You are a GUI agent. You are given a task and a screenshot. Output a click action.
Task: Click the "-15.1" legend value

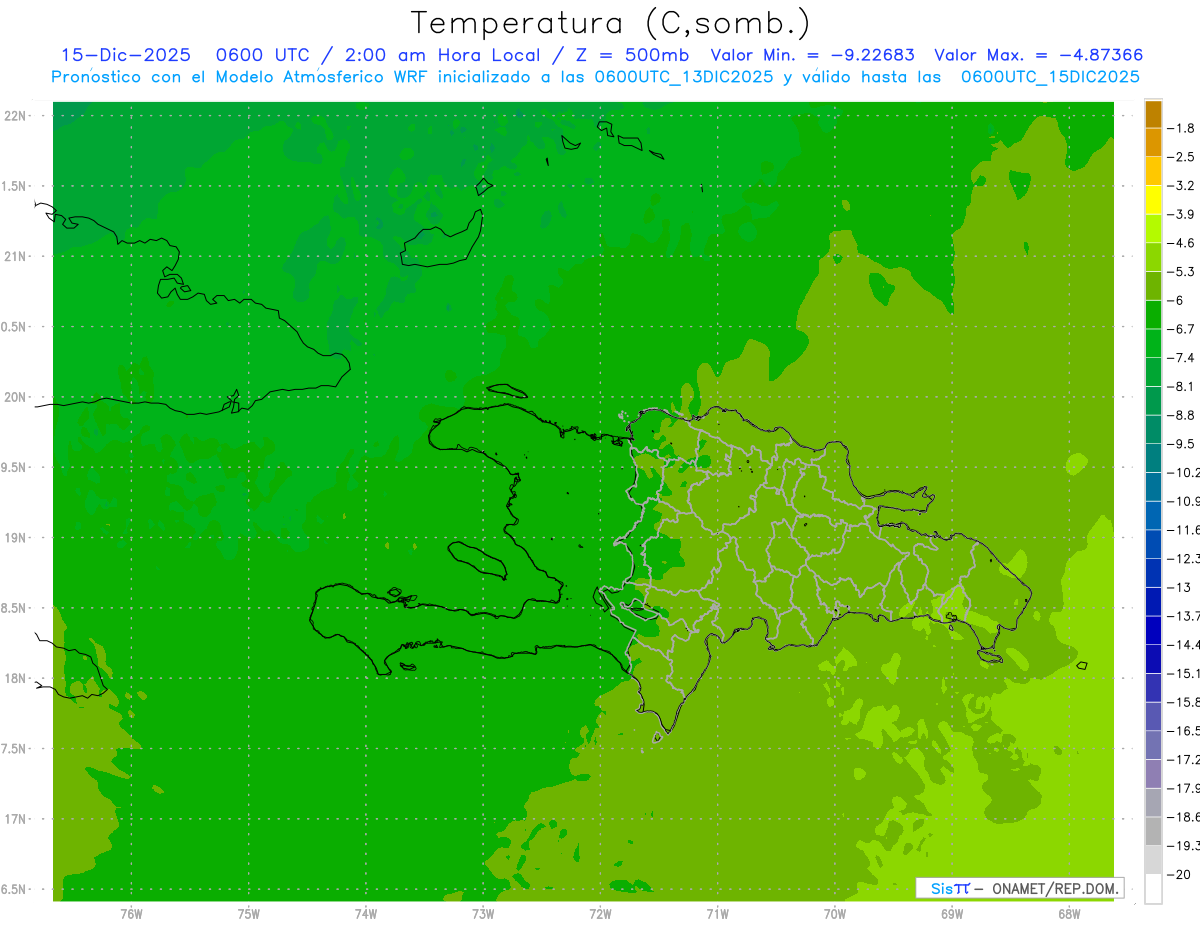tap(1184, 673)
